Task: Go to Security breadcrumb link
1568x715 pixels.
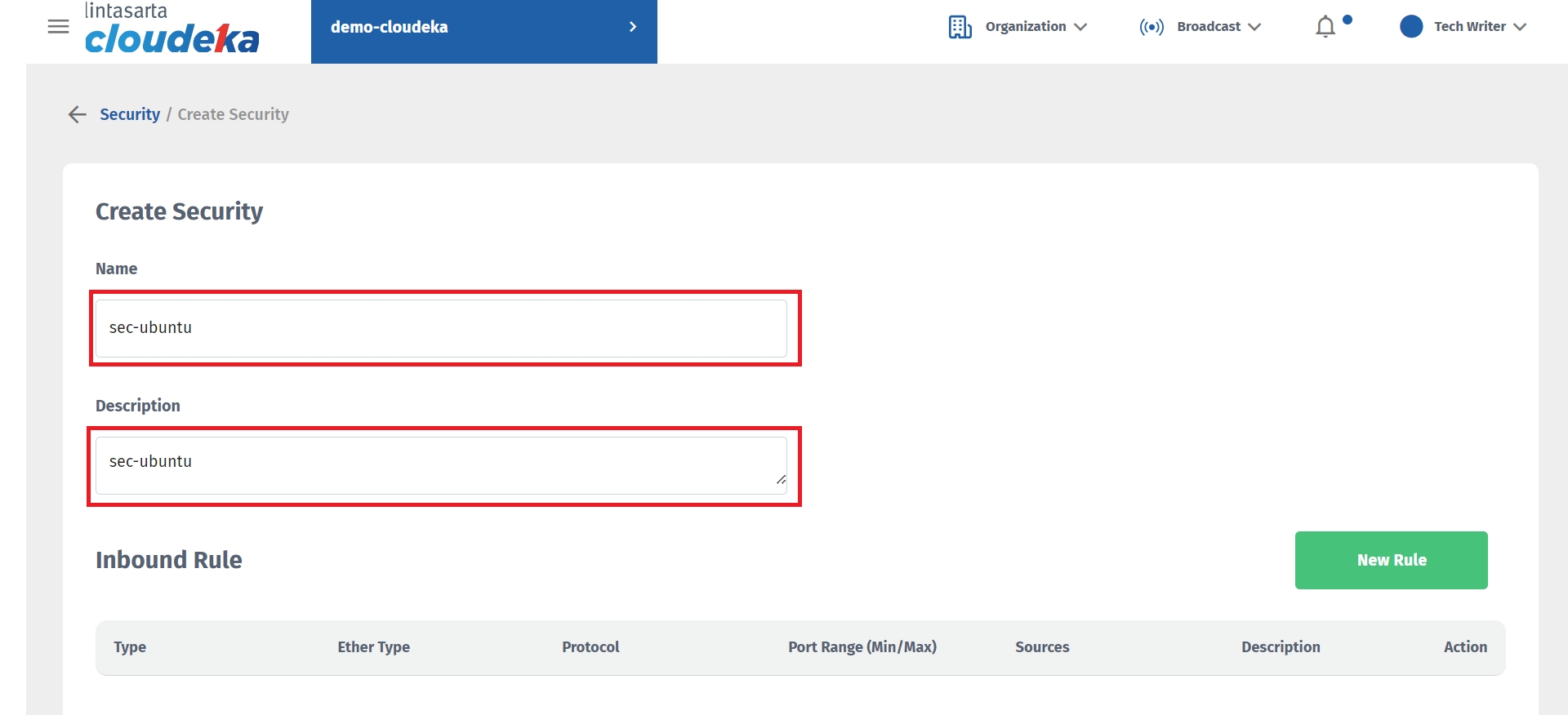Action: 130,114
